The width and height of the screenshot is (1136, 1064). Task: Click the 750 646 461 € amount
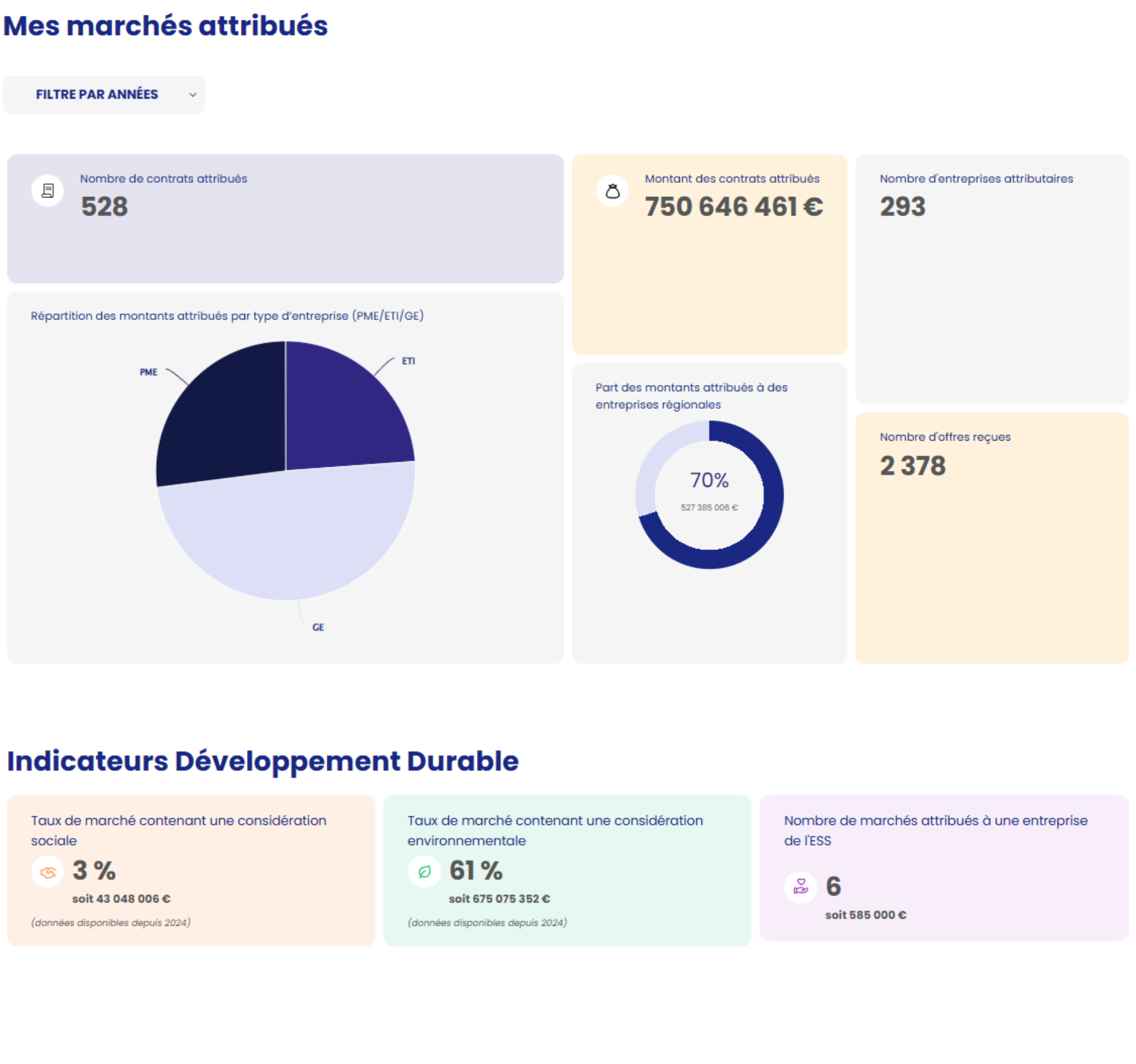pyautogui.click(x=733, y=207)
